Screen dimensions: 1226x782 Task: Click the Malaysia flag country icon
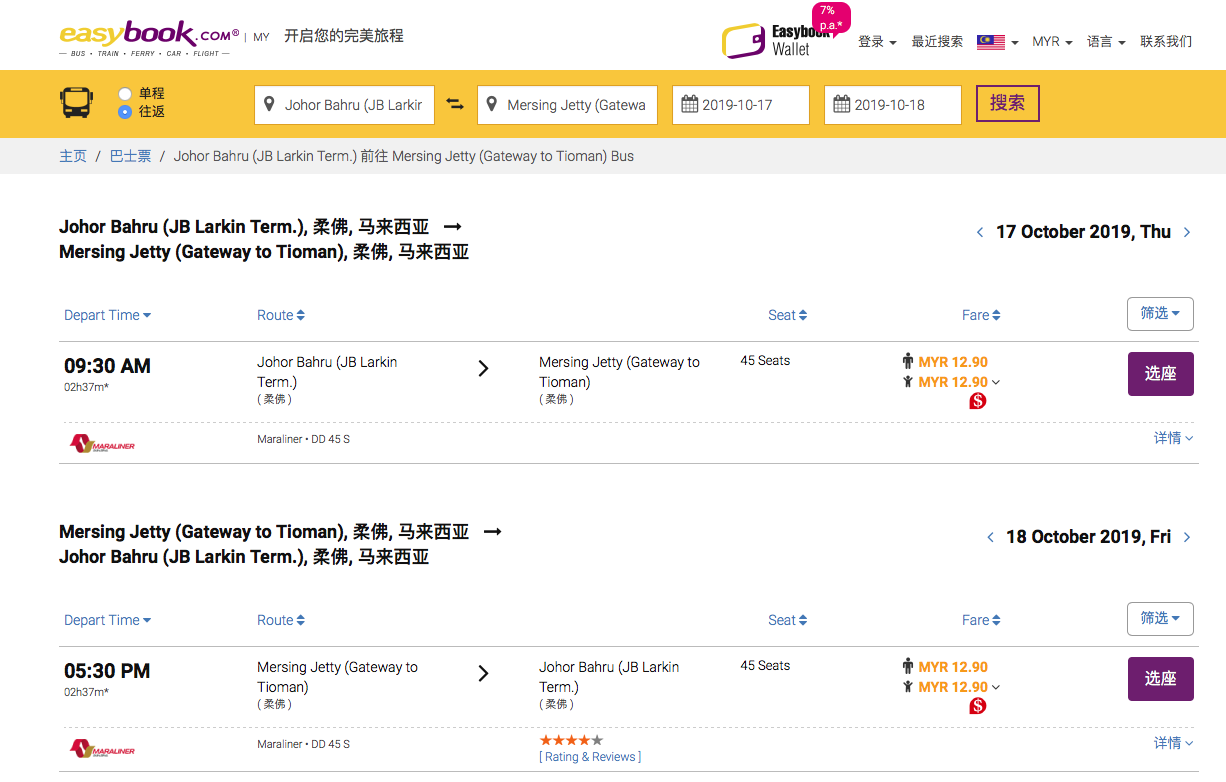pos(991,42)
